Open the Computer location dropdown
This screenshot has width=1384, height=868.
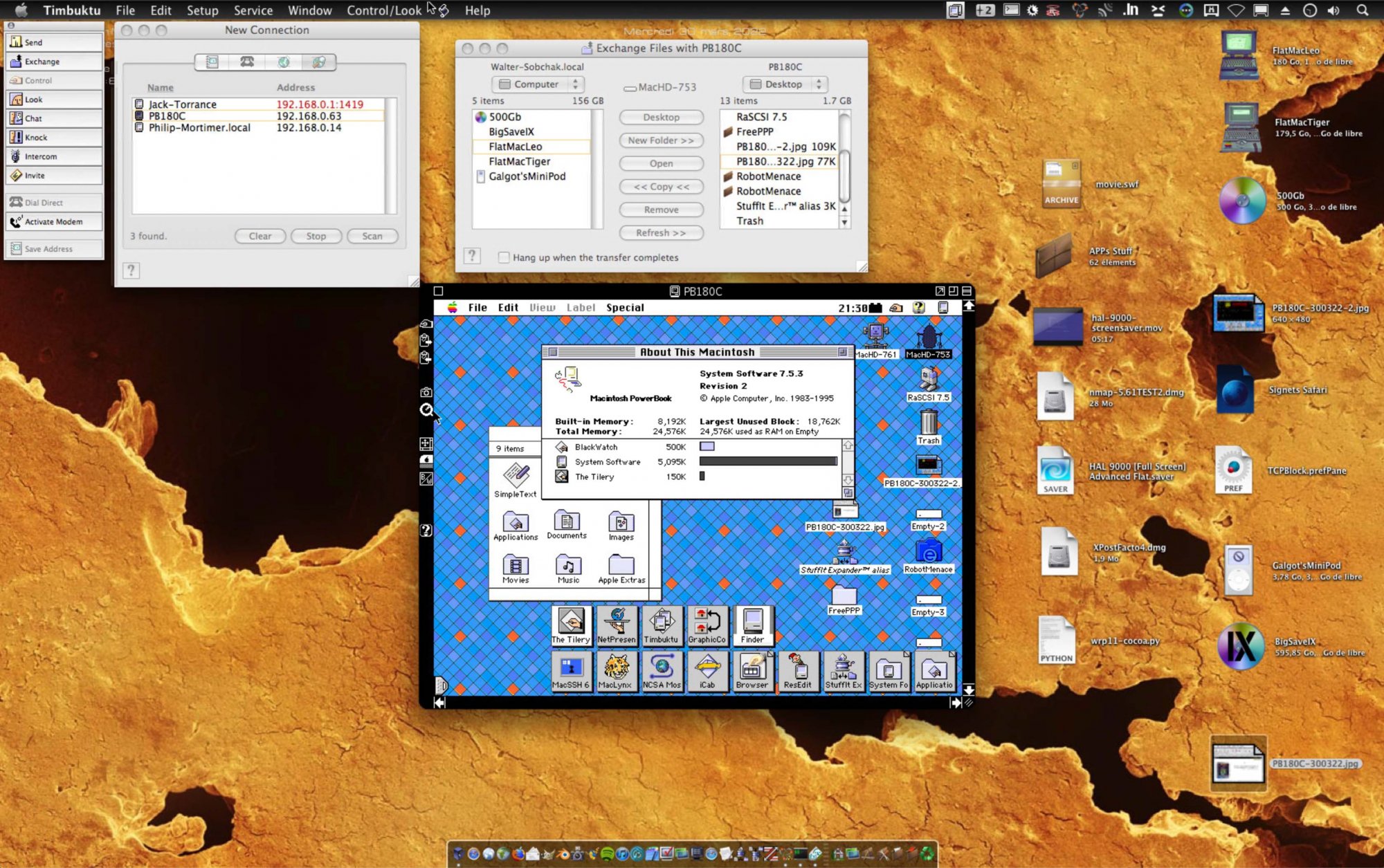[538, 84]
